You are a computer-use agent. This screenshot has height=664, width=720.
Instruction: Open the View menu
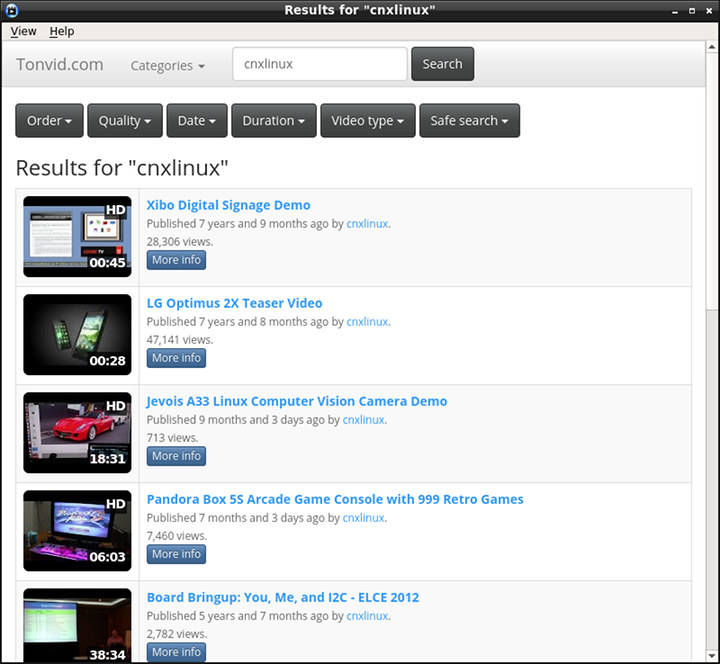(23, 31)
